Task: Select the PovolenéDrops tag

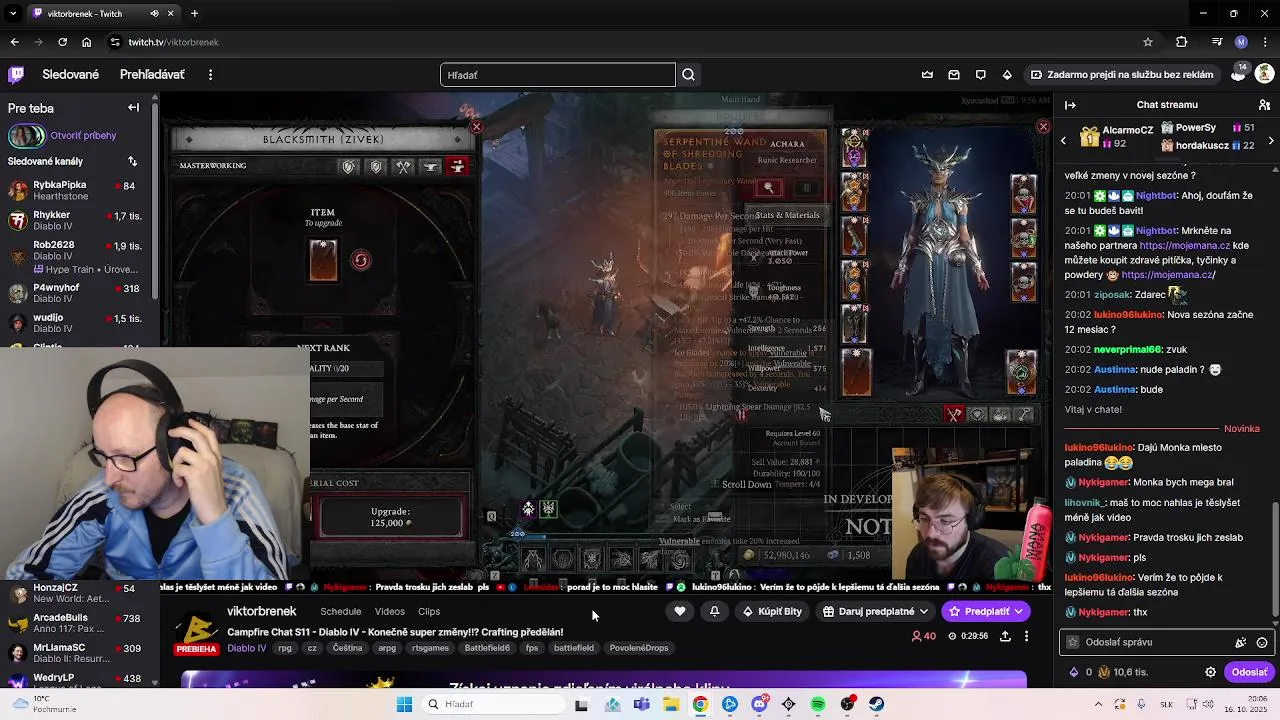Action: (639, 648)
